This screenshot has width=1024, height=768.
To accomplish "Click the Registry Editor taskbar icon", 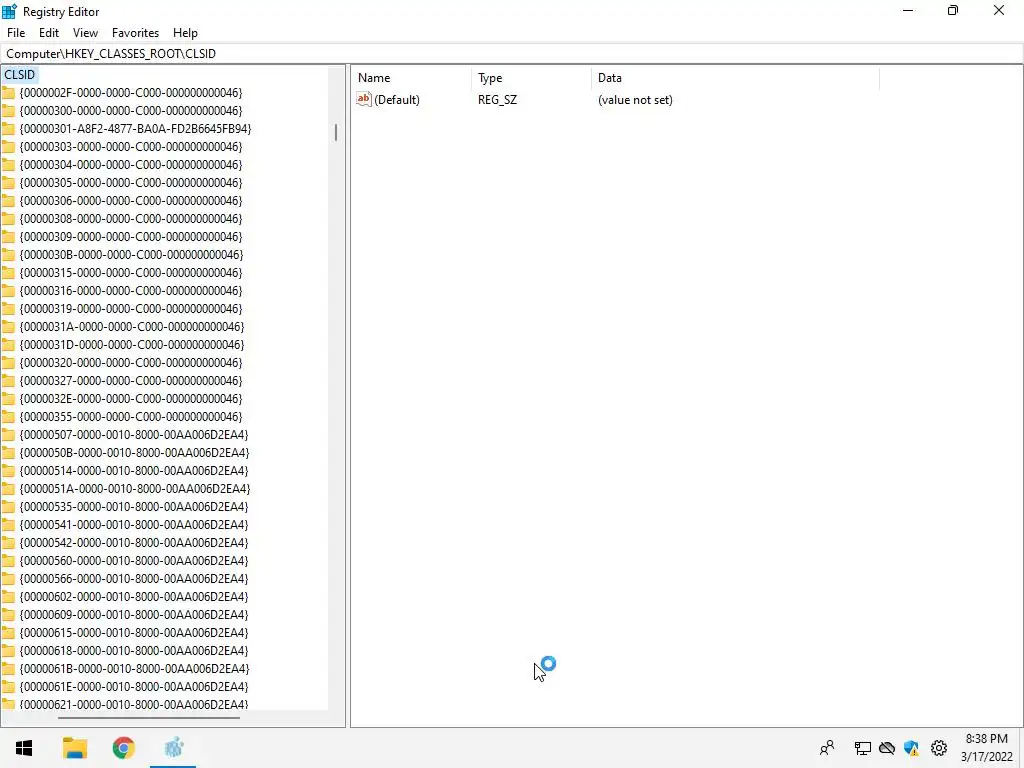I will pyautogui.click(x=173, y=748).
